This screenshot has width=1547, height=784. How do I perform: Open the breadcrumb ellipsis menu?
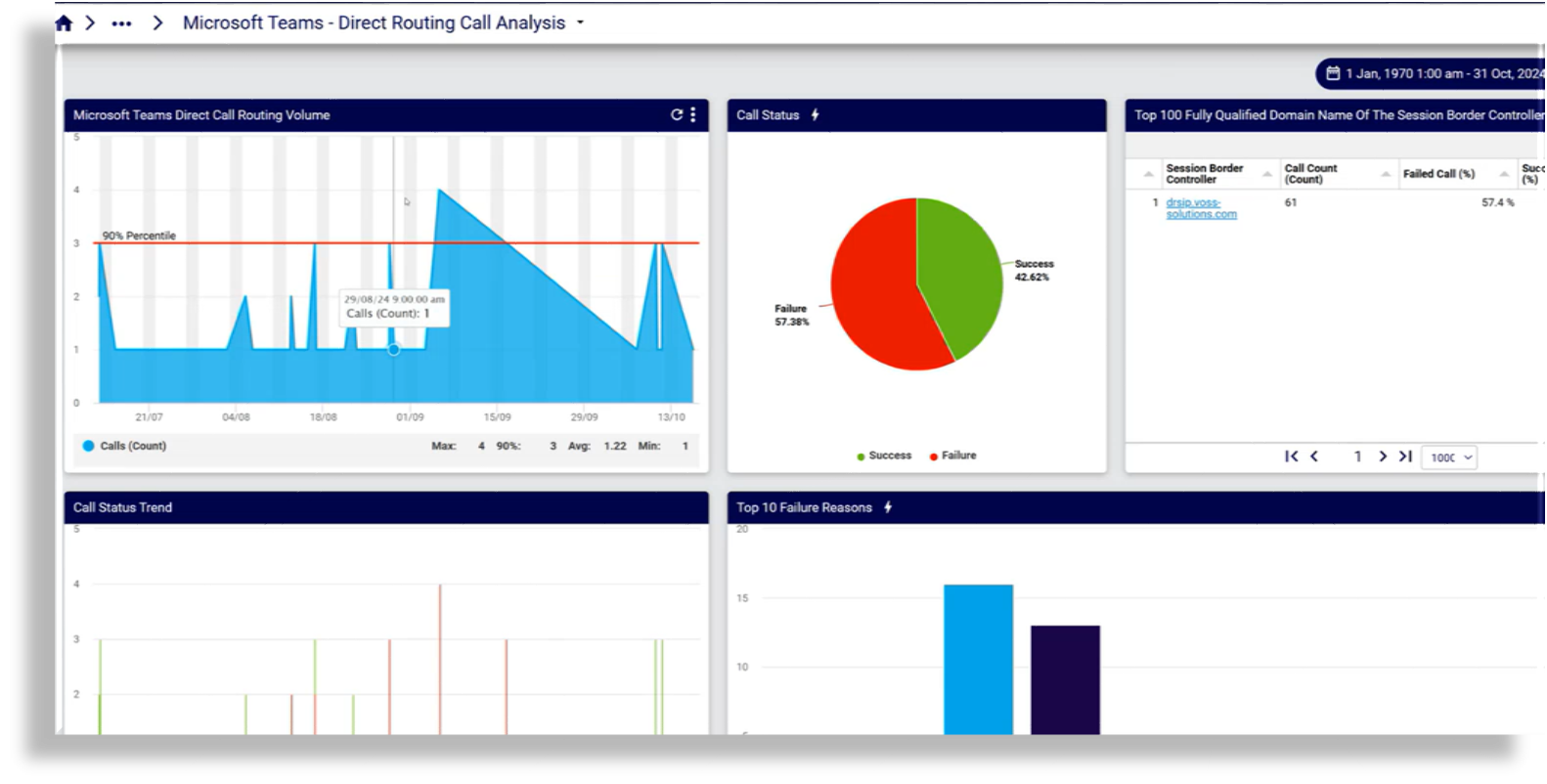click(x=121, y=23)
